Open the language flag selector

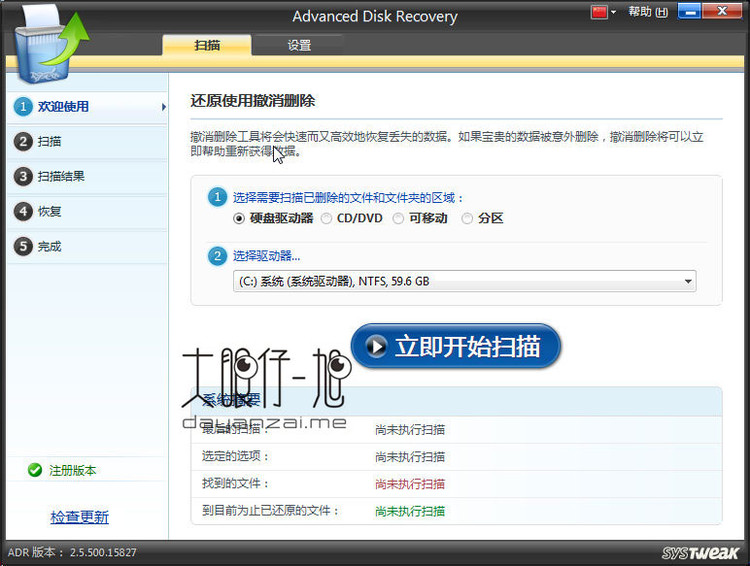603,12
